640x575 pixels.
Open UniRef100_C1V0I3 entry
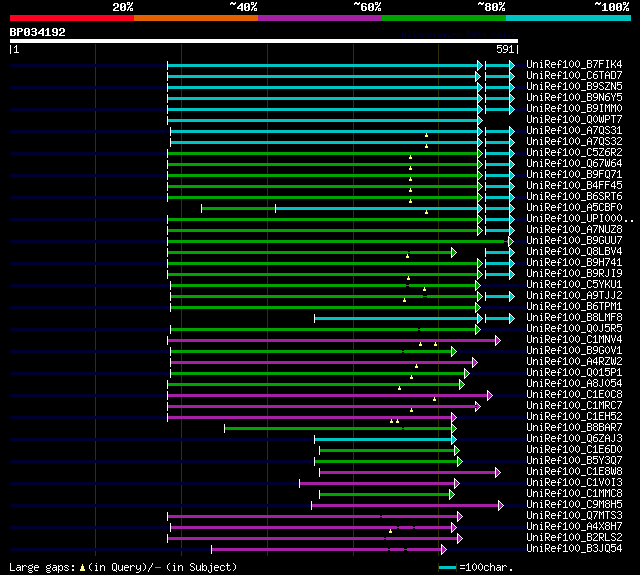click(574, 483)
